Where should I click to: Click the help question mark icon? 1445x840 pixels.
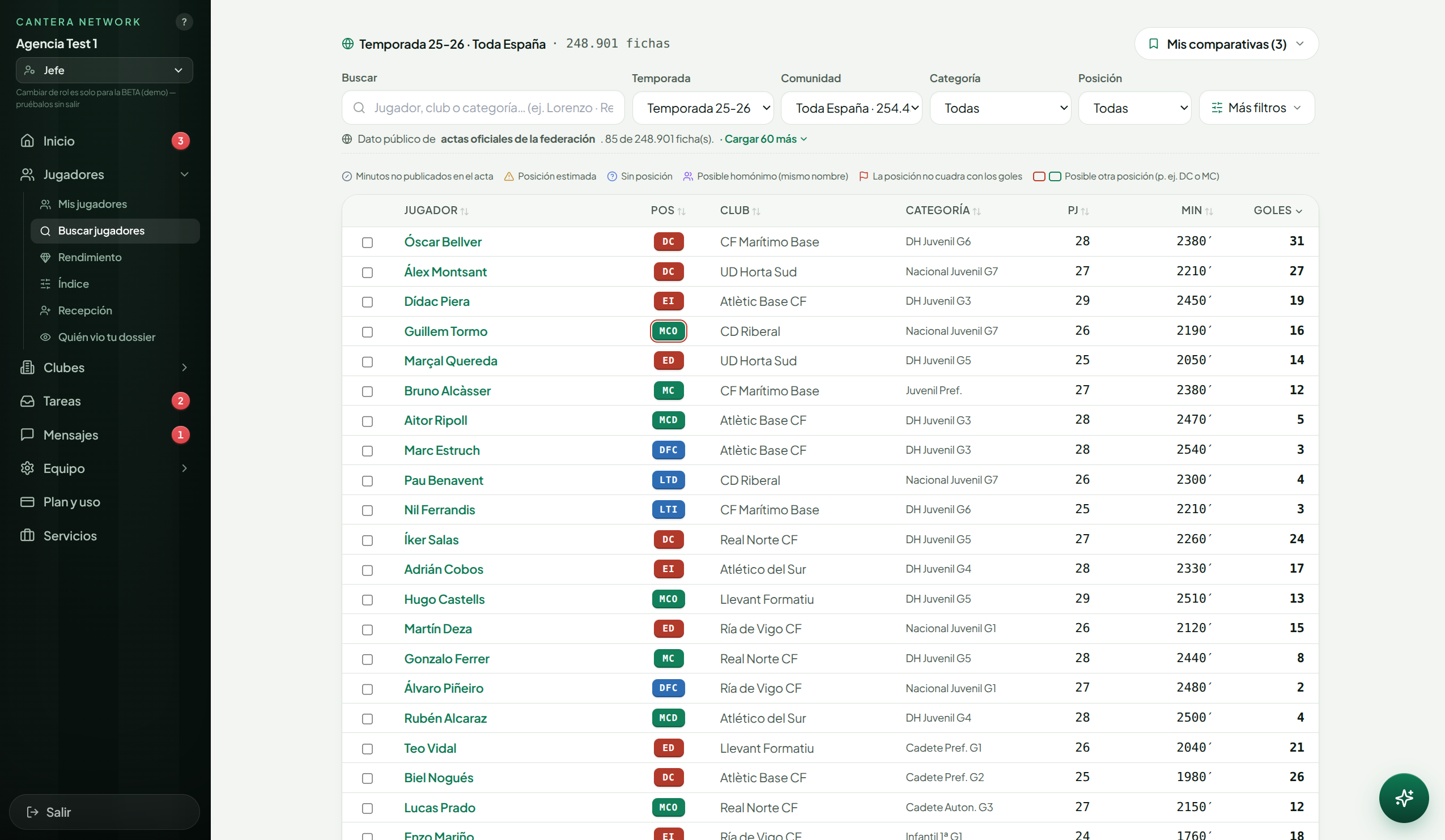[184, 22]
